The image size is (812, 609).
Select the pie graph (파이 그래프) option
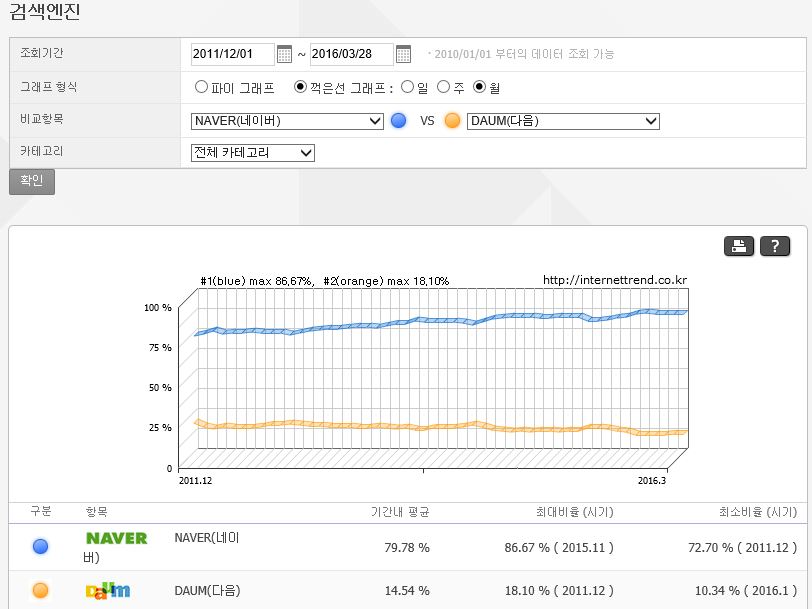click(202, 87)
